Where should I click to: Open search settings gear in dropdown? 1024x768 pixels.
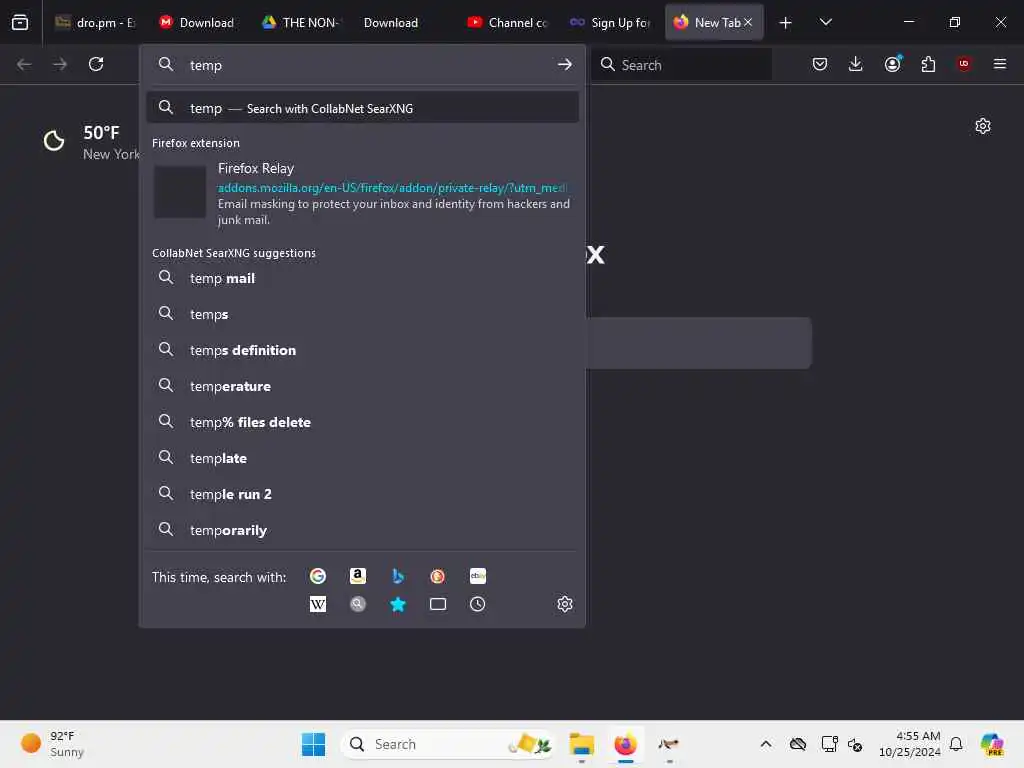point(565,604)
